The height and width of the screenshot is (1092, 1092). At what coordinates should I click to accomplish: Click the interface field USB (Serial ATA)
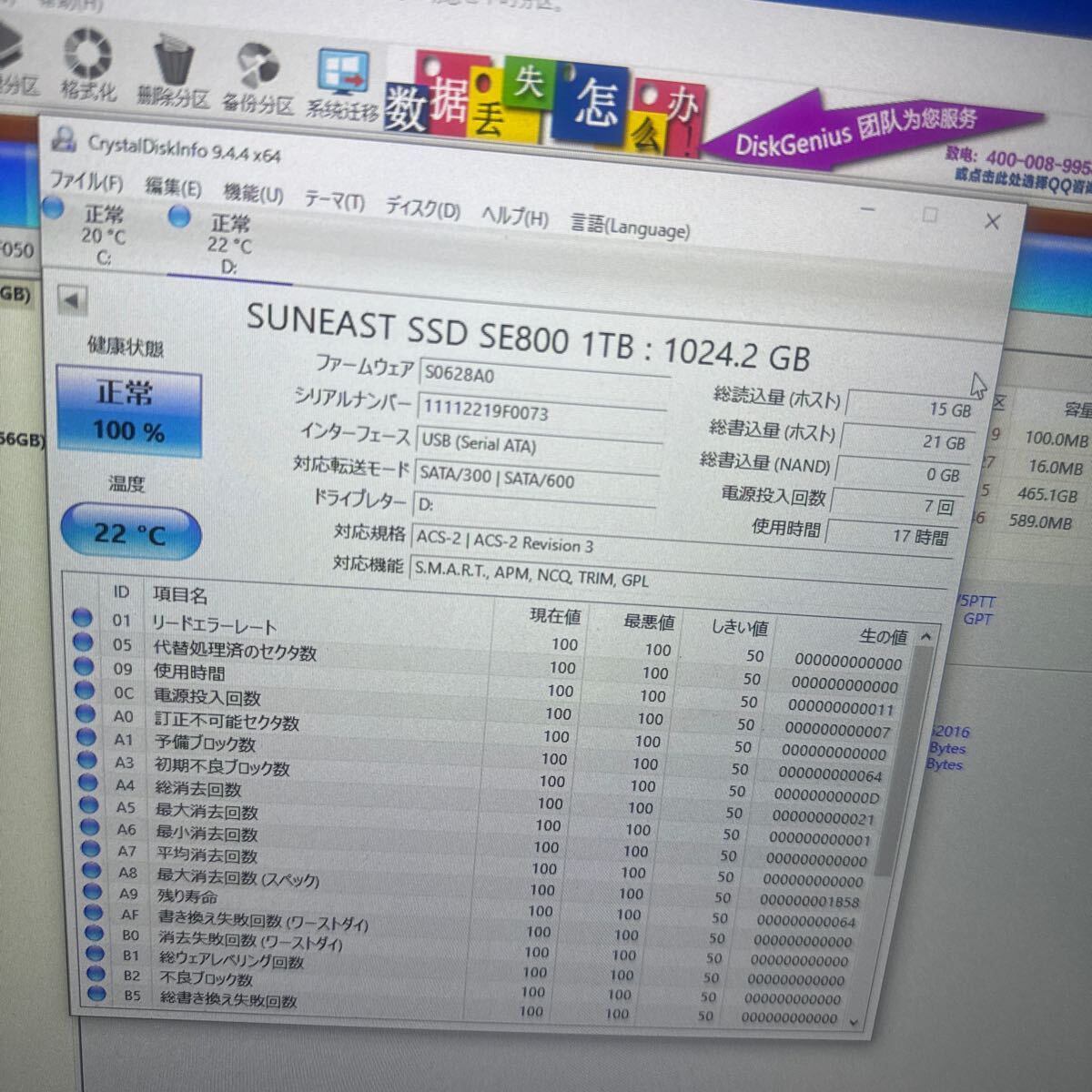point(538,445)
